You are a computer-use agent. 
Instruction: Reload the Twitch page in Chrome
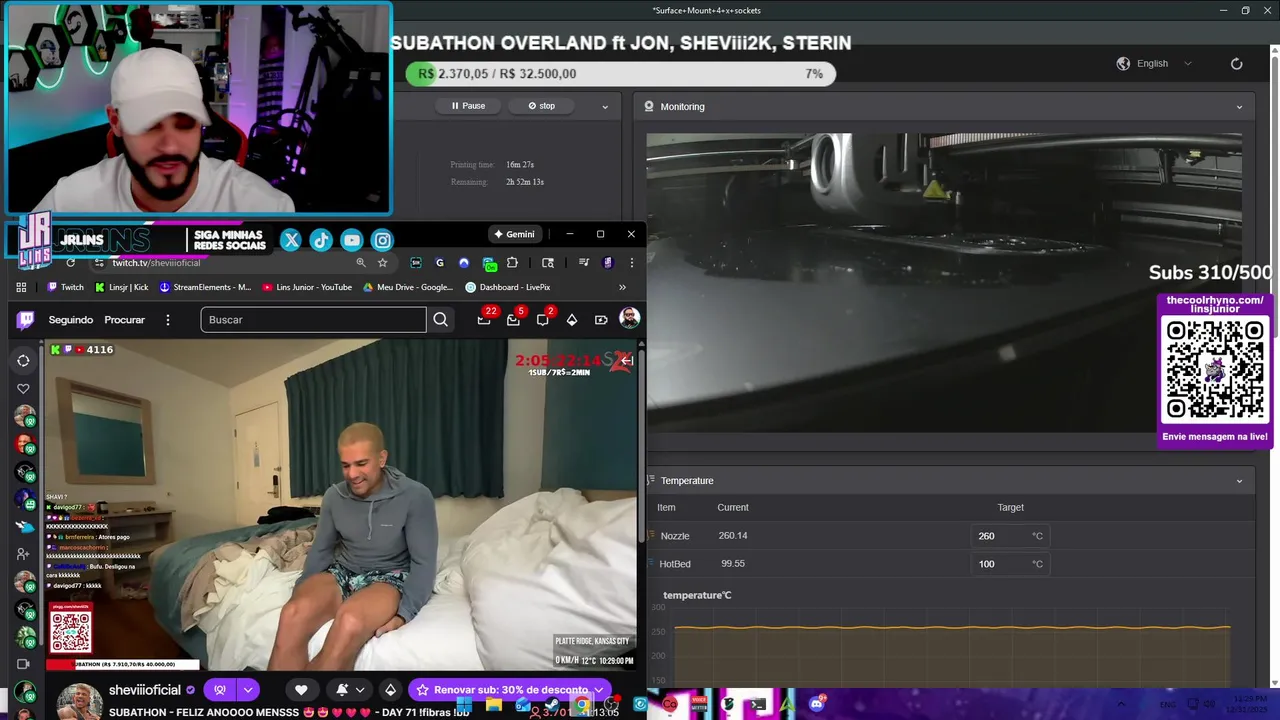(x=70, y=263)
